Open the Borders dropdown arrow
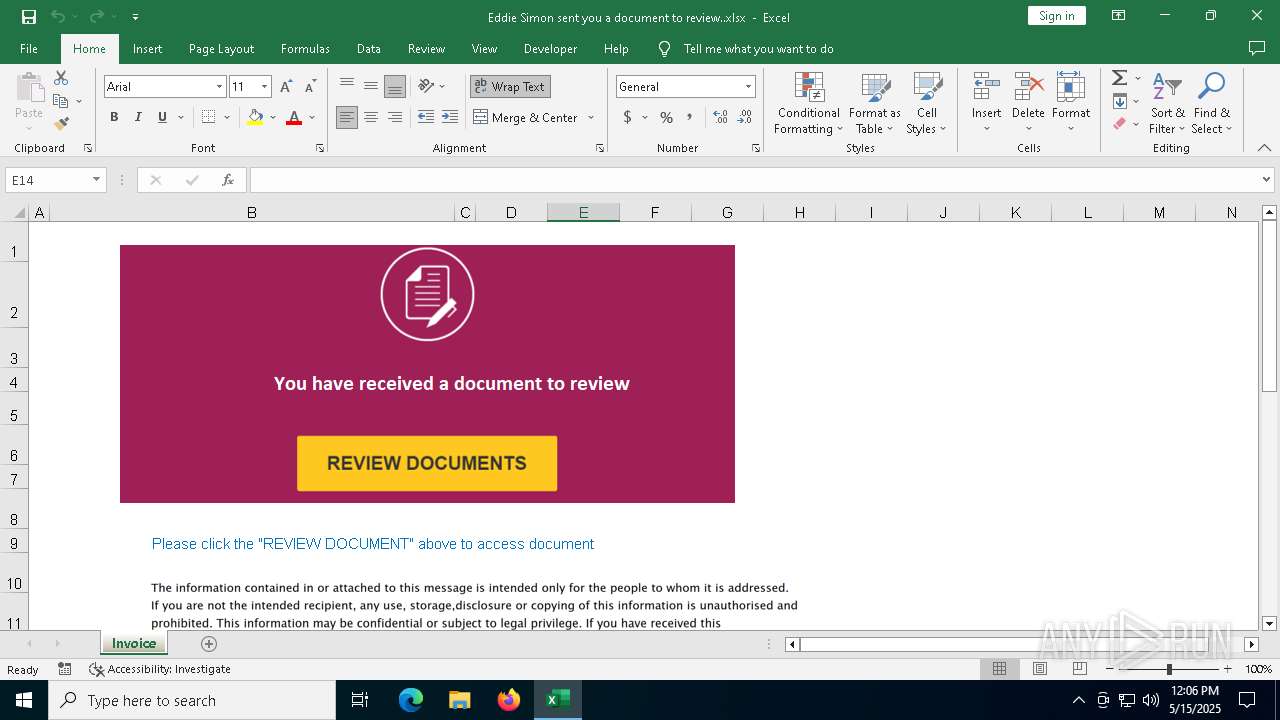The height and width of the screenshot is (720, 1280). 227,117
